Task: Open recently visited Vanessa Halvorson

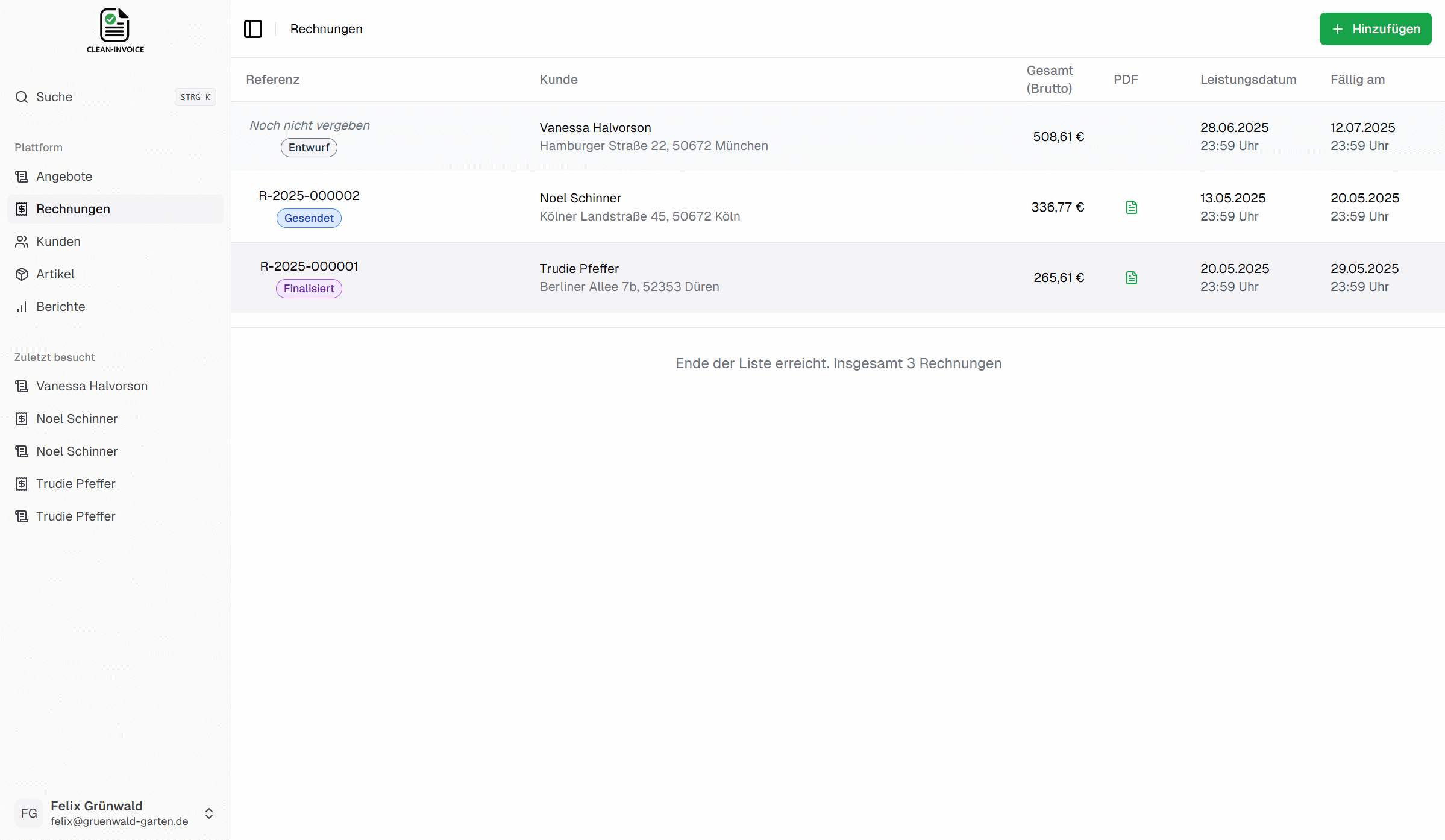Action: pos(115,386)
